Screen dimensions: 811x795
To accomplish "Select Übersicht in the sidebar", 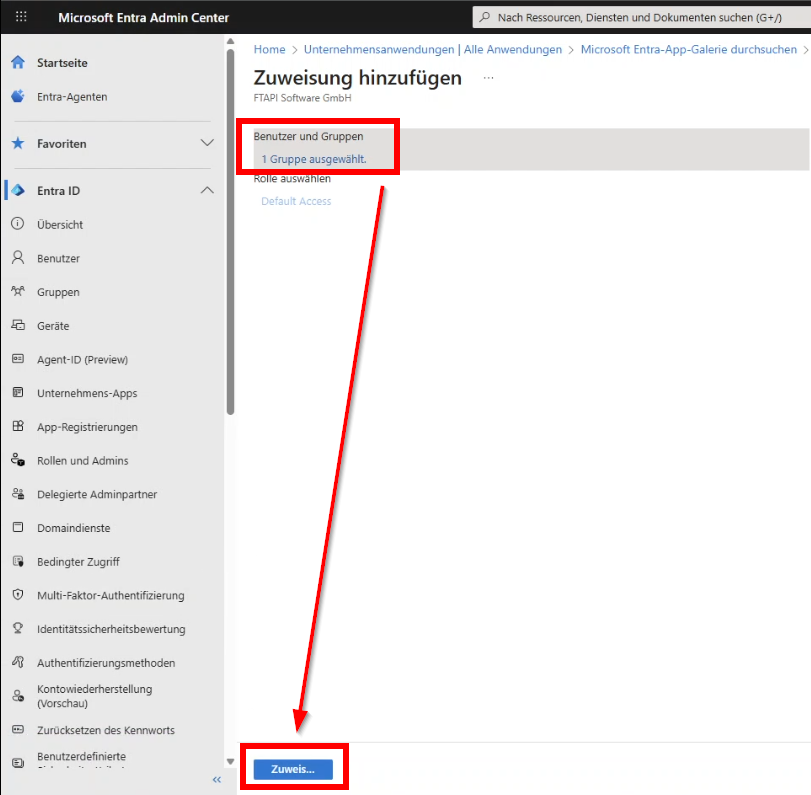I will (x=60, y=224).
